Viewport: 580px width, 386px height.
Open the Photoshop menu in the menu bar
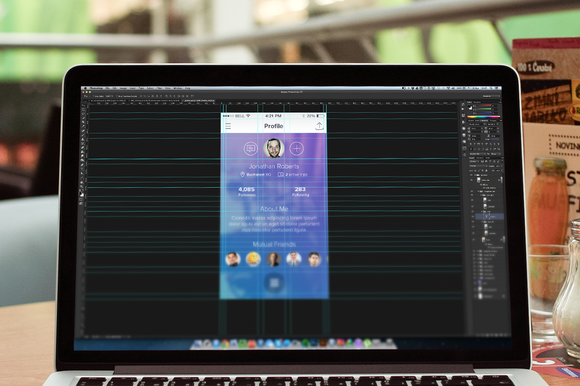pos(97,88)
